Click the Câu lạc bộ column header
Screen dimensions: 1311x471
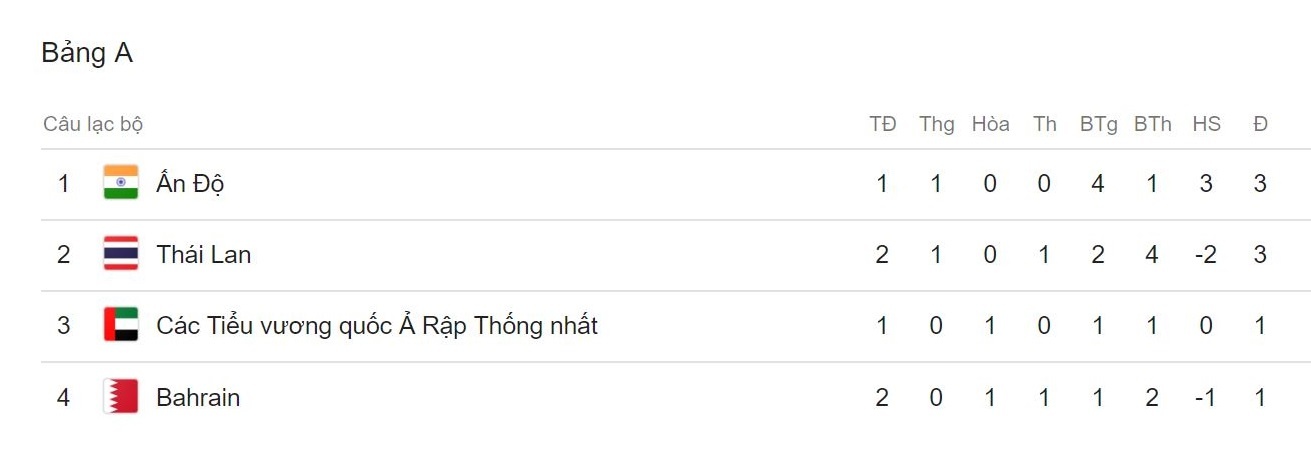coord(93,124)
